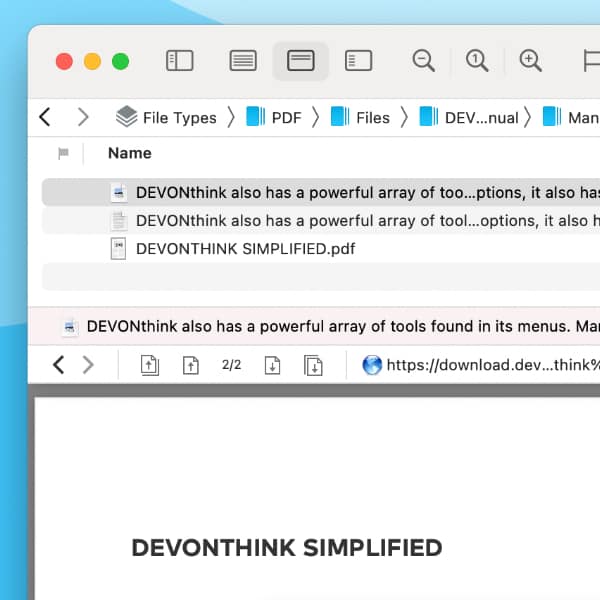This screenshot has height=600, width=600.
Task: Reset to actual size magnifier icon
Action: pyautogui.click(x=477, y=60)
